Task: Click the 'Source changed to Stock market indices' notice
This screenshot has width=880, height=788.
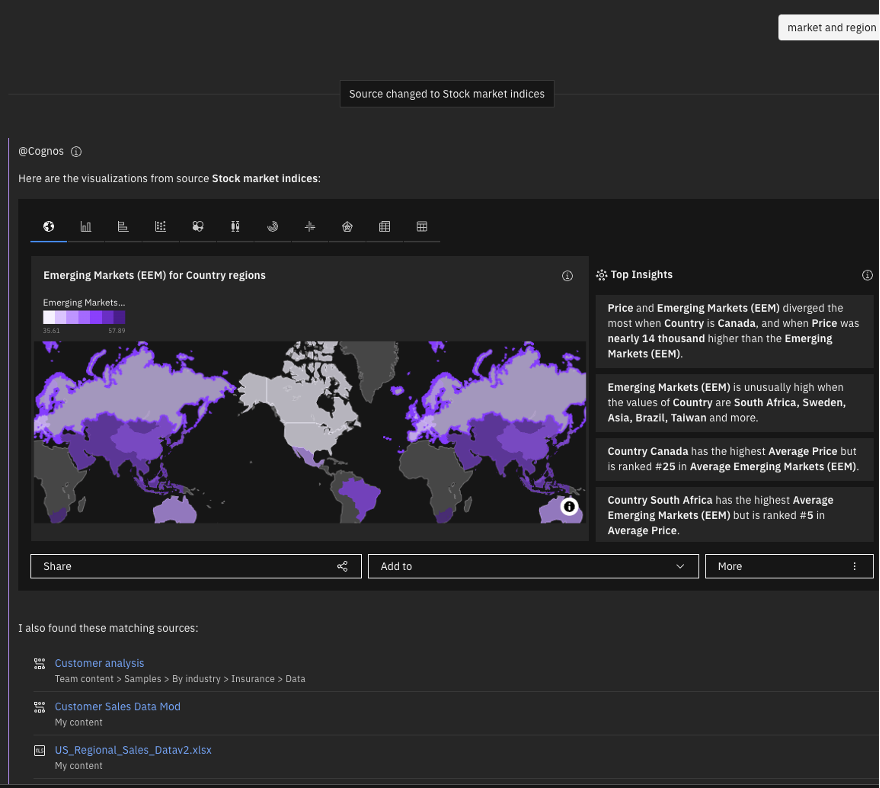Action: (x=447, y=94)
